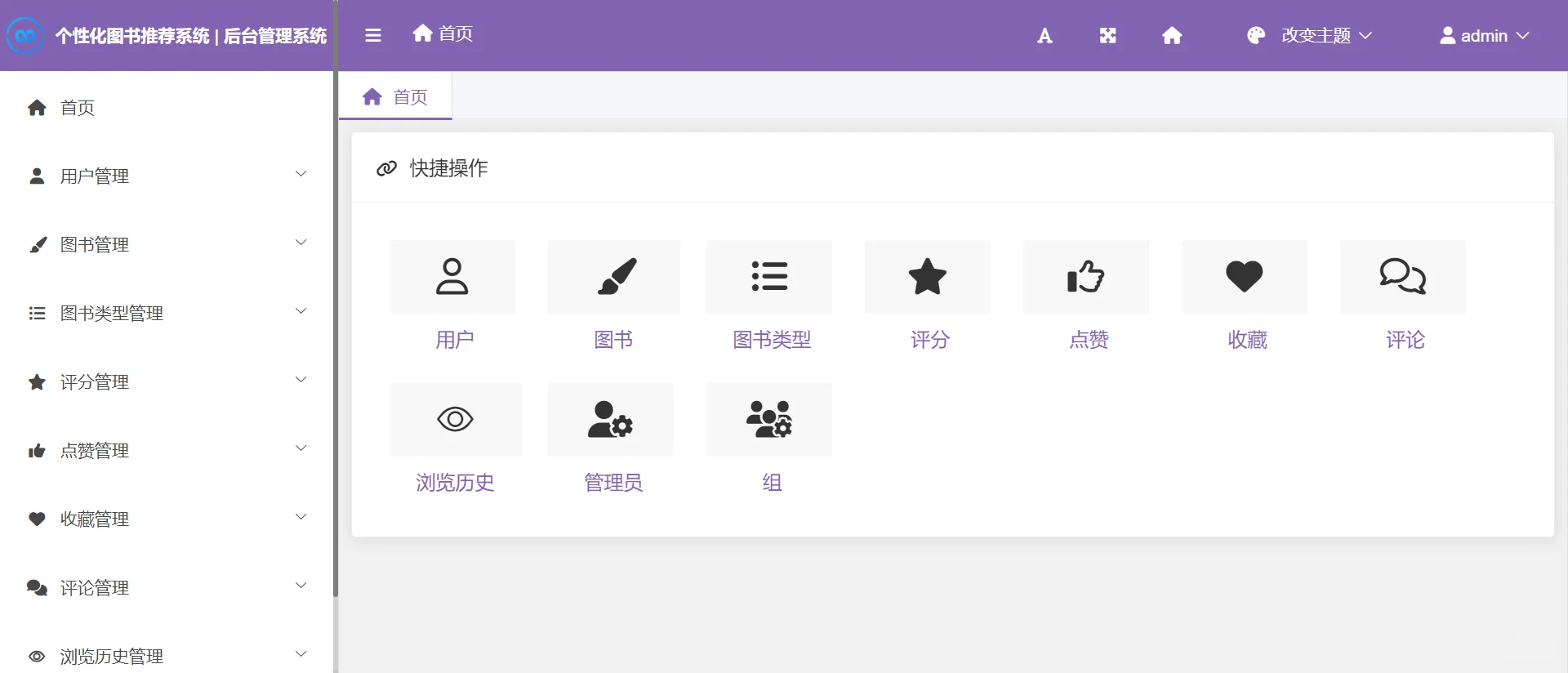Click the list icon beside 图书类型管理
The image size is (1568, 673).
[37, 313]
